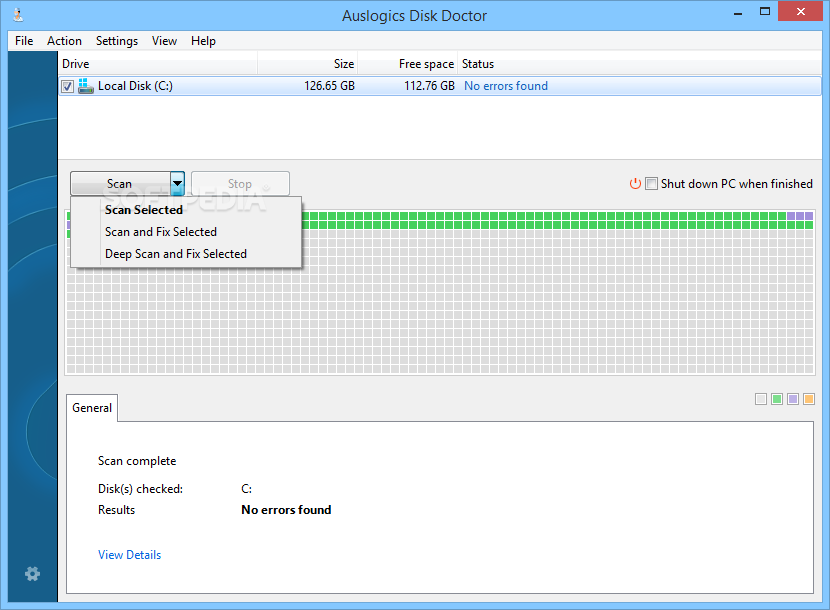
Task: Click the 'Disk(s) checked:' label
Action: (140, 489)
